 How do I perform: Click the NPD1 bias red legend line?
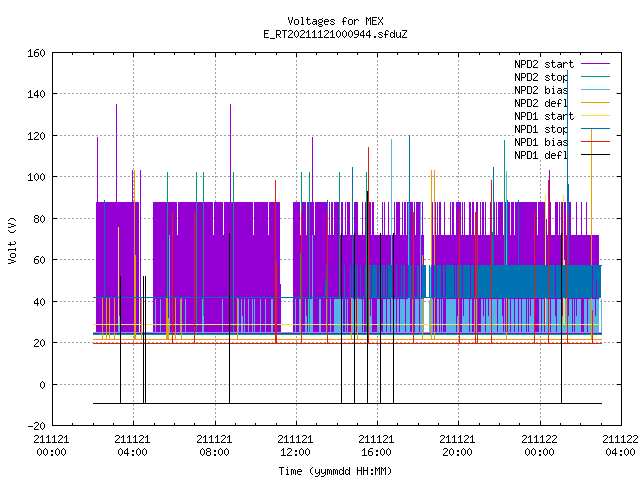tap(595, 142)
